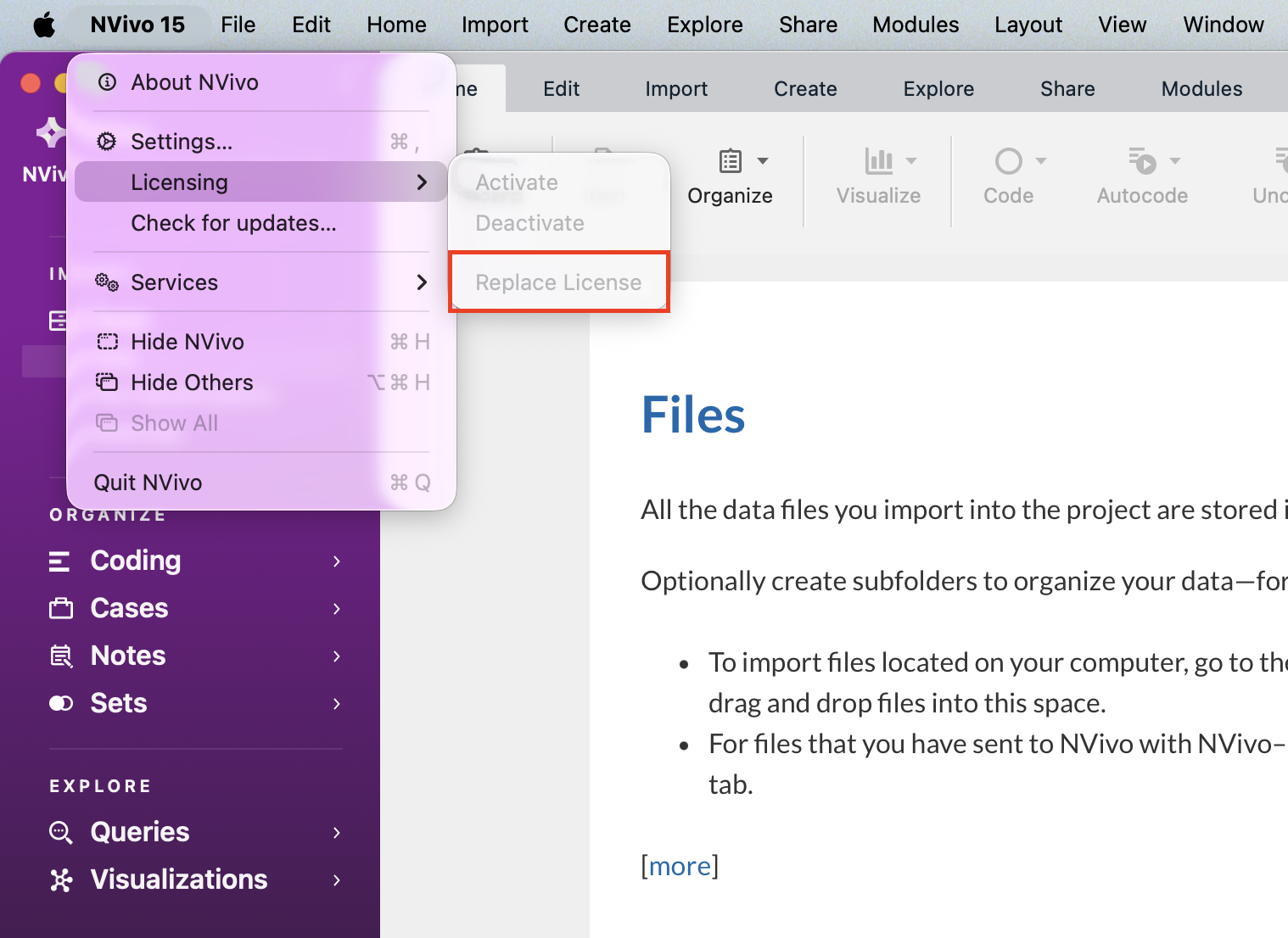Open the Apple menu
Image resolution: width=1288 pixels, height=938 pixels.
point(44,25)
